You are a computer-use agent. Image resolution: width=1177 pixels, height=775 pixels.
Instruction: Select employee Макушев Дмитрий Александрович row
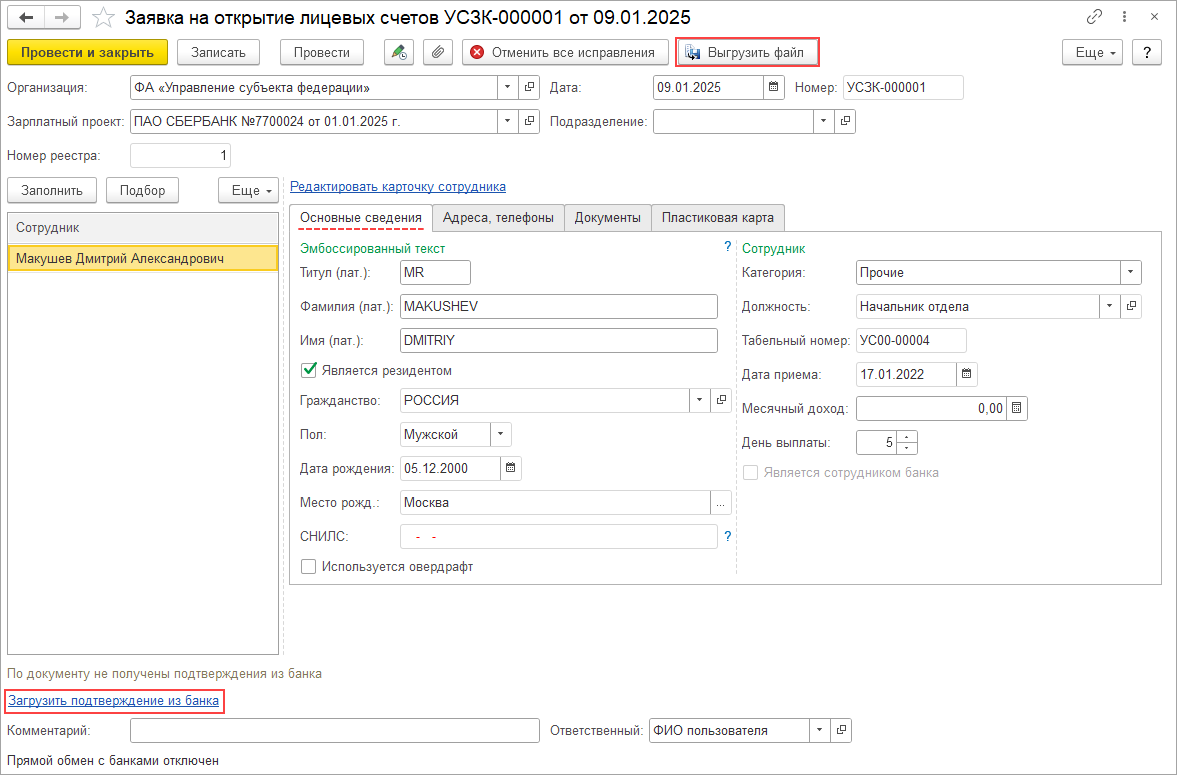coord(143,258)
